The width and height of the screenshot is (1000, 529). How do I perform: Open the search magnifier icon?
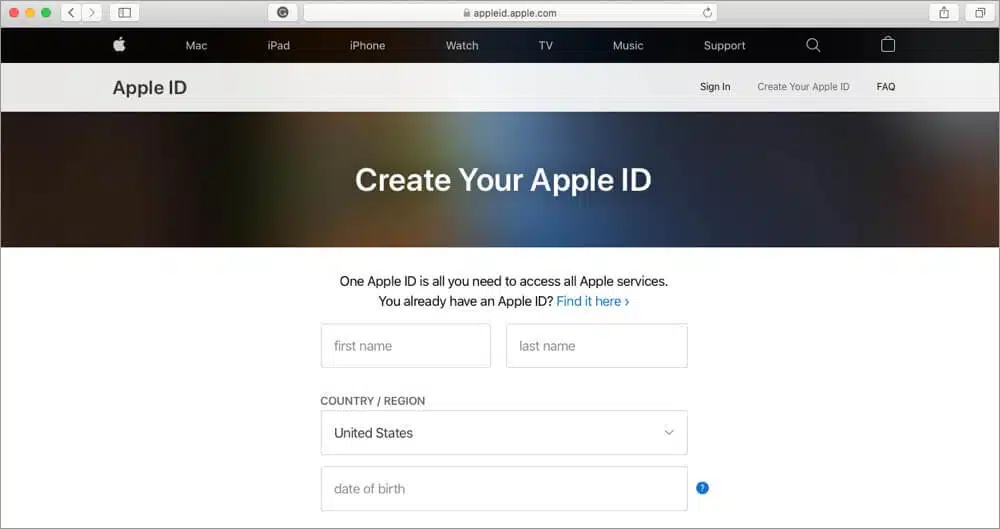pyautogui.click(x=812, y=45)
